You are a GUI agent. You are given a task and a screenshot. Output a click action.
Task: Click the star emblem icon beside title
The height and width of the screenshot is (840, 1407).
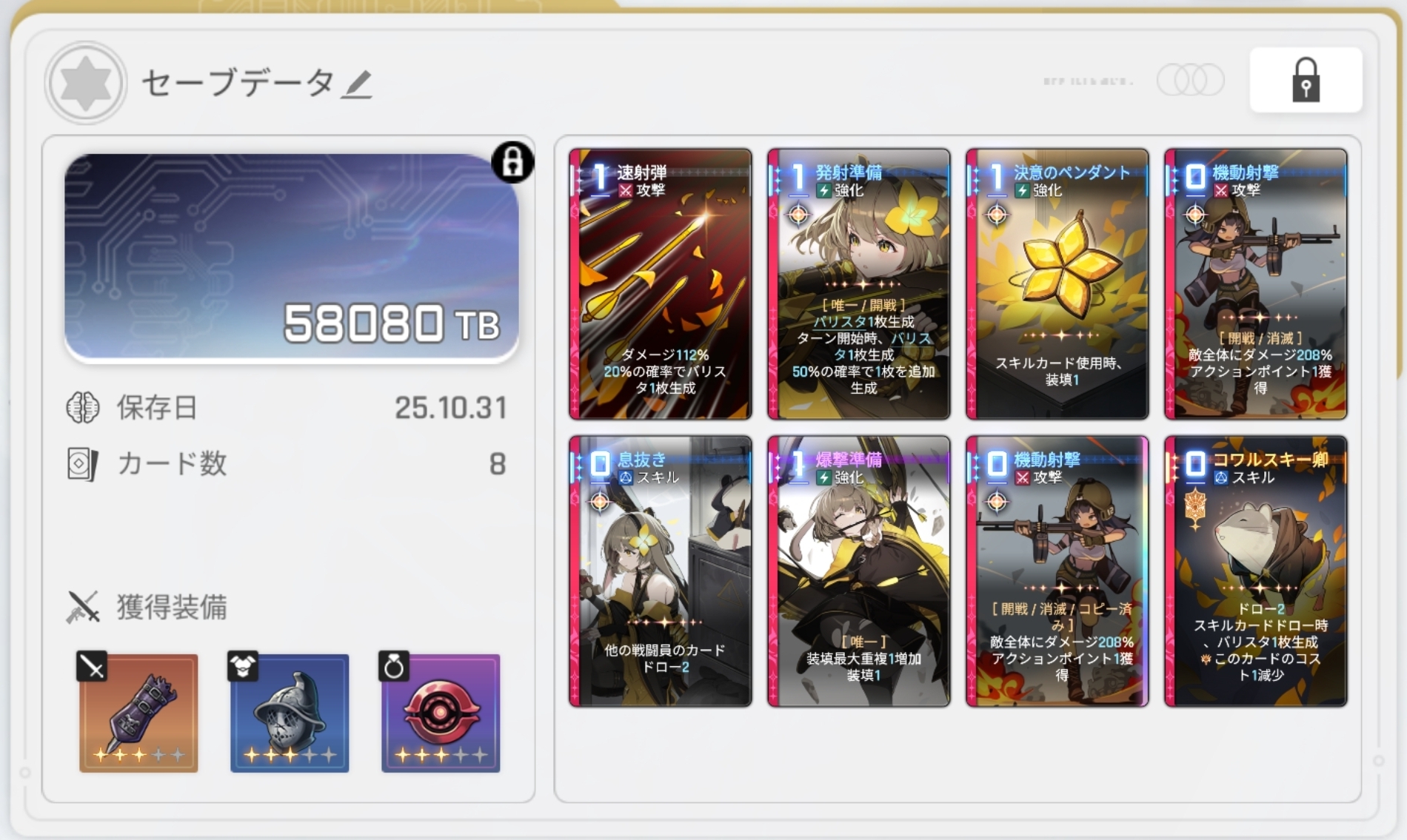(x=86, y=82)
